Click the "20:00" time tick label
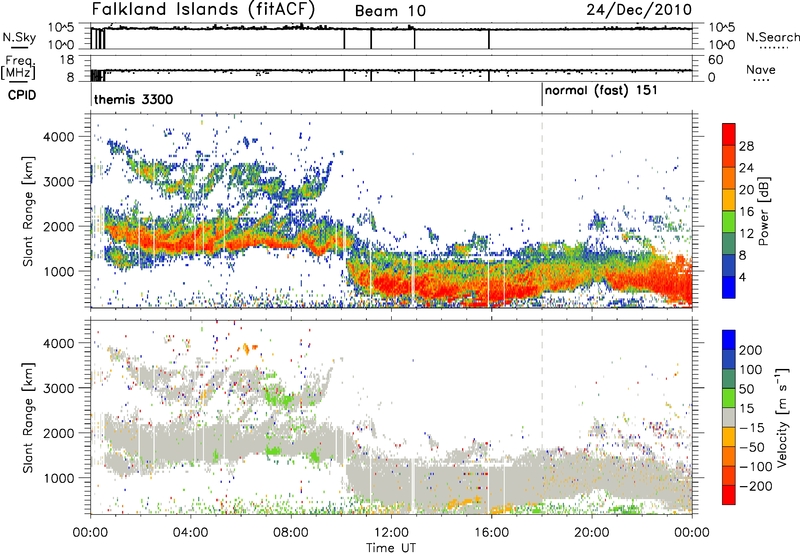Screen dimensions: 800x554 pos(591,533)
